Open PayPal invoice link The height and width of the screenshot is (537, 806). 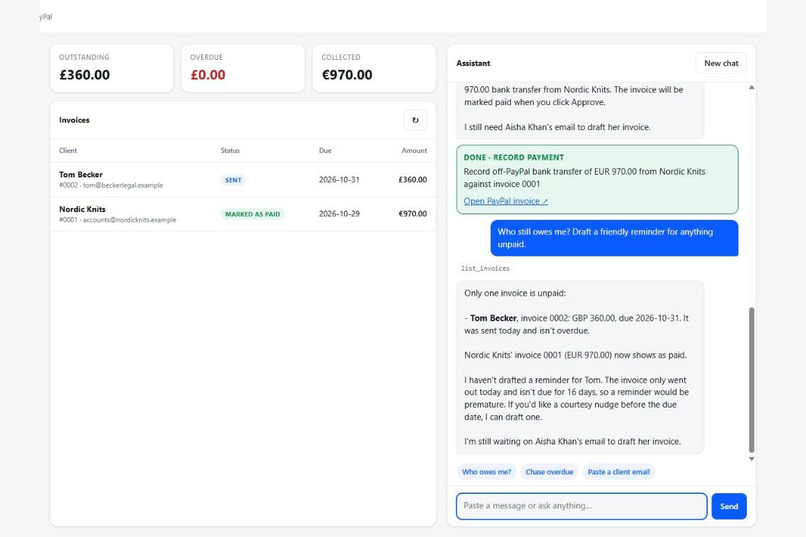coord(505,201)
